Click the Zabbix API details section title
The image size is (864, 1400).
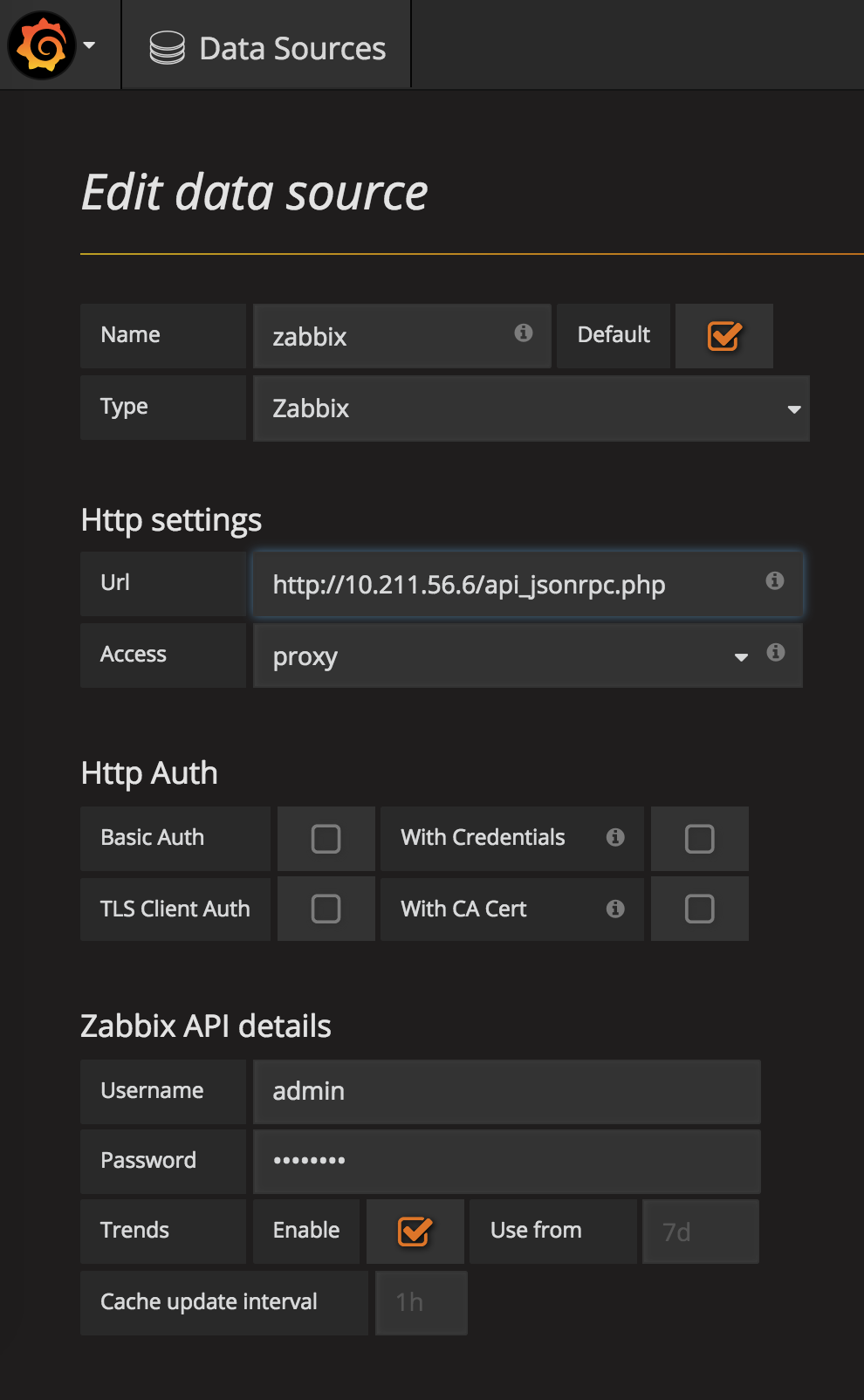[x=206, y=1026]
